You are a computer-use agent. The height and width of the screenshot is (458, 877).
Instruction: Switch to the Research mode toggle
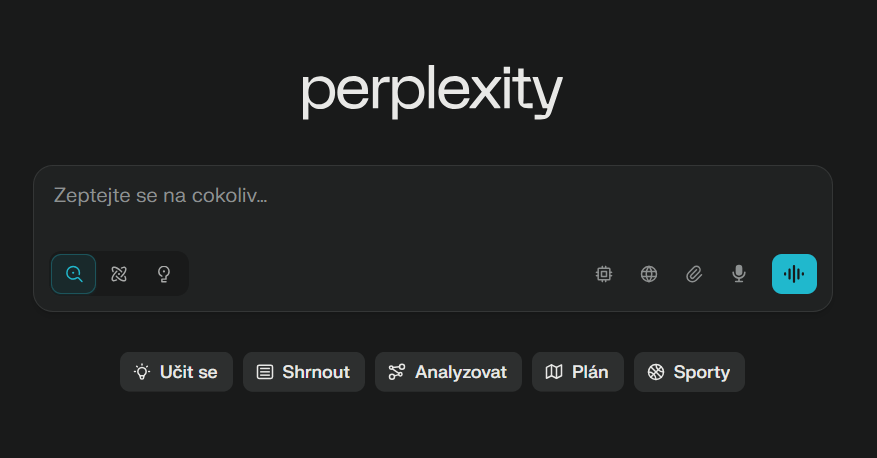pyautogui.click(x=119, y=274)
